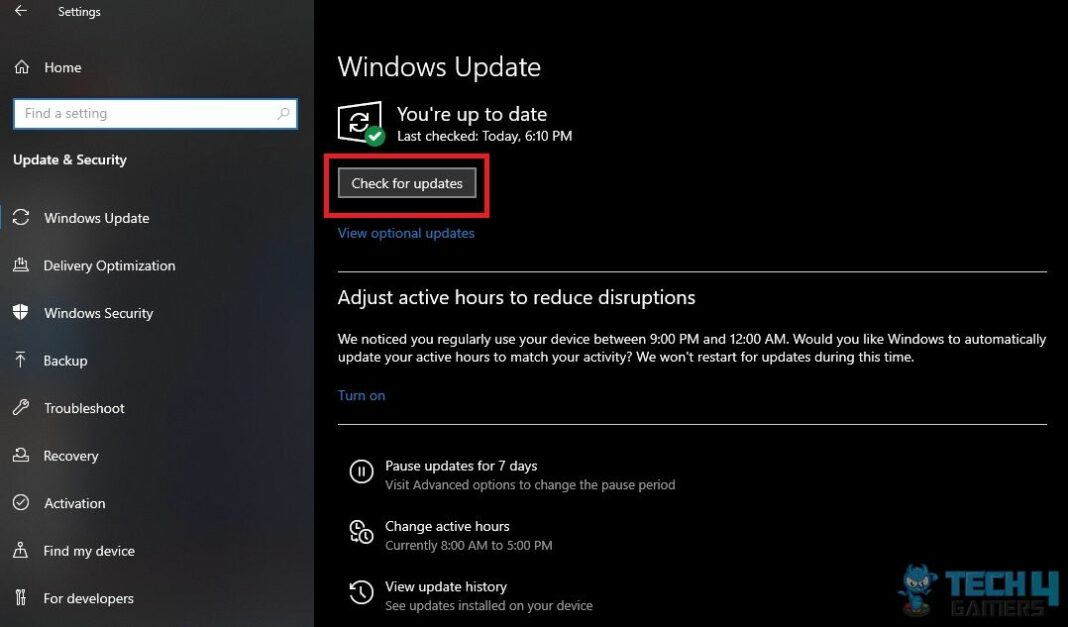Image resolution: width=1068 pixels, height=627 pixels.
Task: Click the Find my device icon
Action: [x=22, y=551]
